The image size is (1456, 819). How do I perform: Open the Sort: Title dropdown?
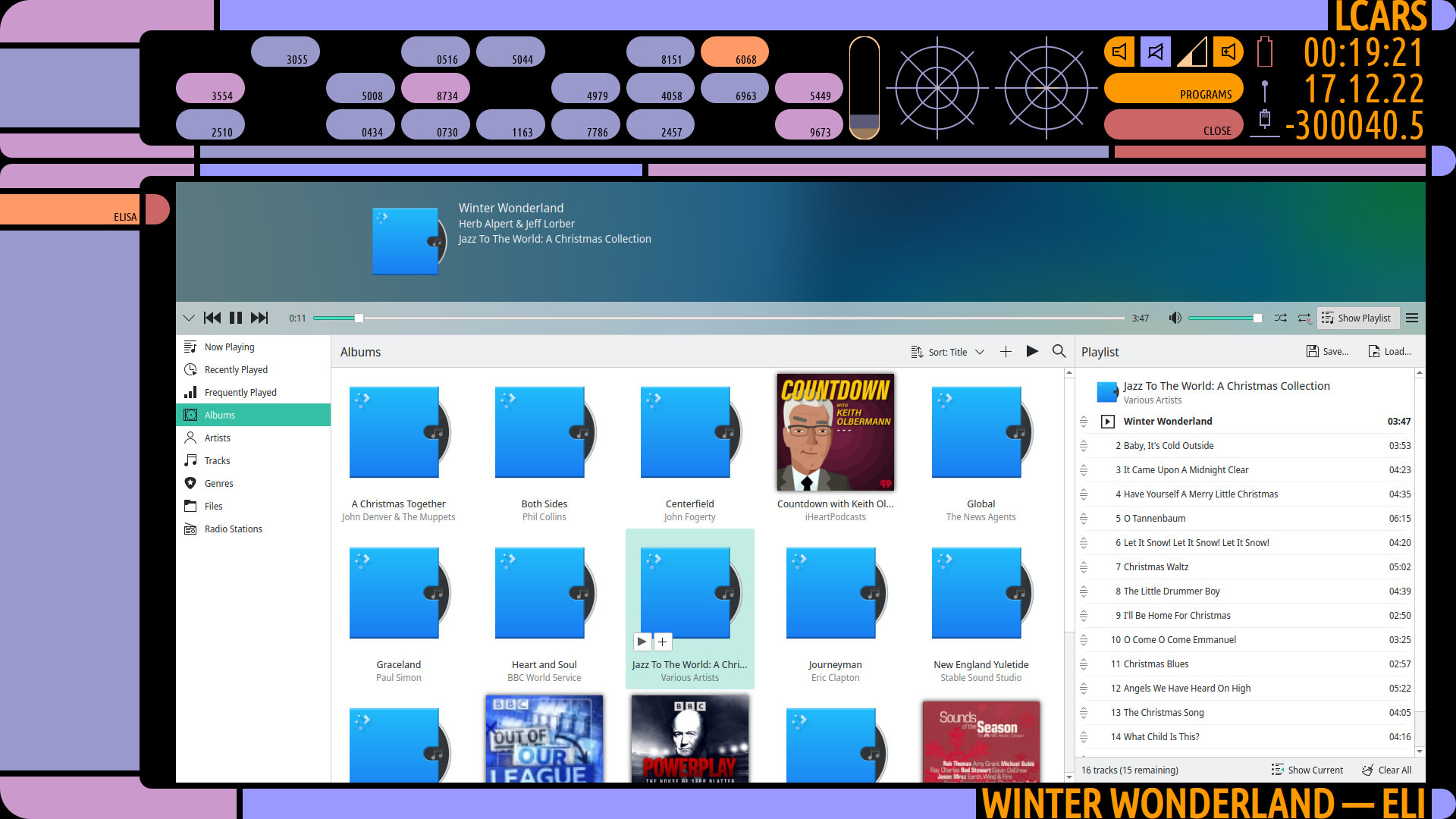click(948, 352)
